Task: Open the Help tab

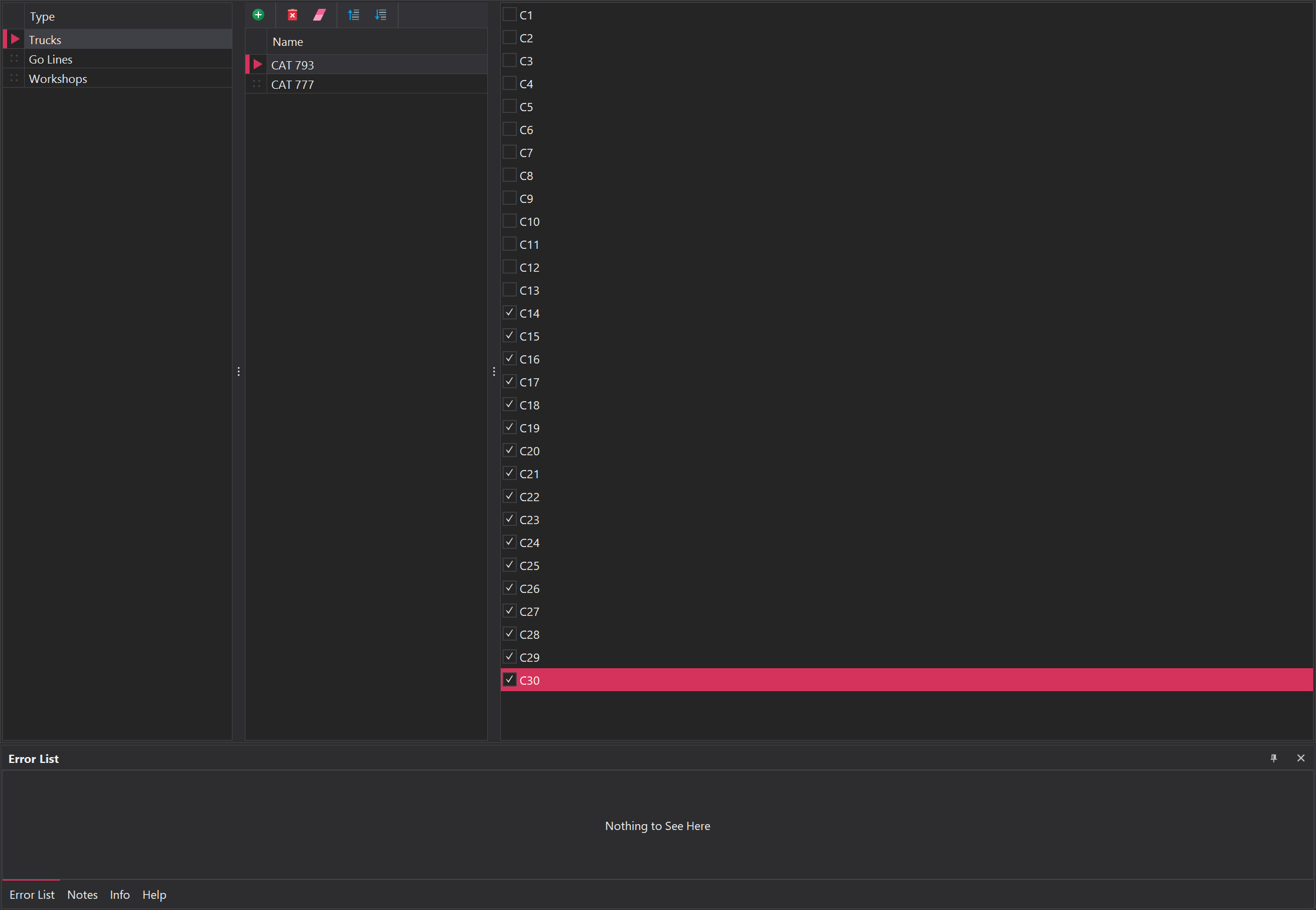Action: point(154,895)
